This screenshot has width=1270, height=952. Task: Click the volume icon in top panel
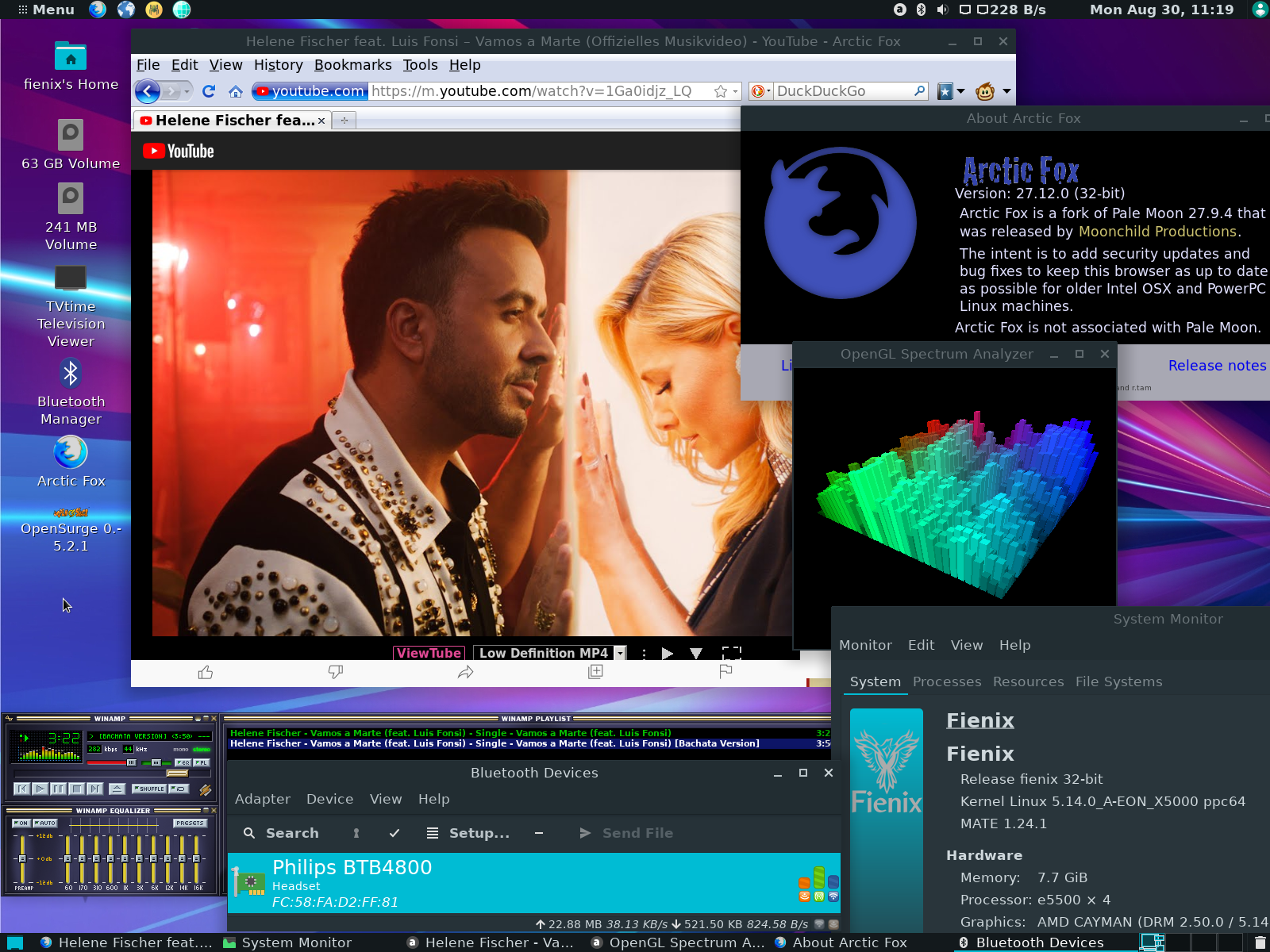coord(942,10)
